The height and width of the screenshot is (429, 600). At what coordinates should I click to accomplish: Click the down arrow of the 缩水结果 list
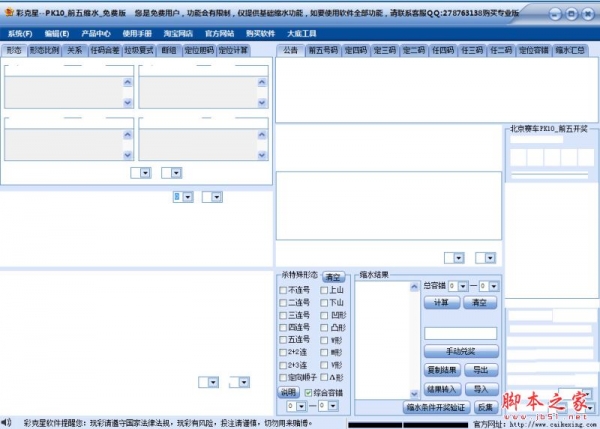pos(414,393)
